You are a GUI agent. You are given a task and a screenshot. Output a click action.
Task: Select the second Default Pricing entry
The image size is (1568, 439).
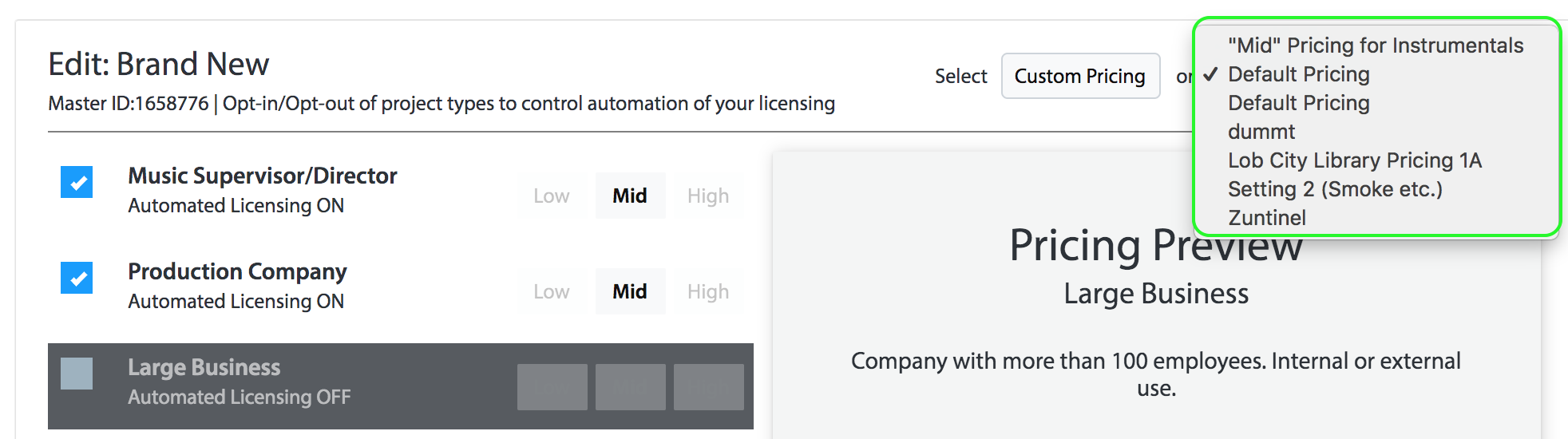pos(1298,103)
